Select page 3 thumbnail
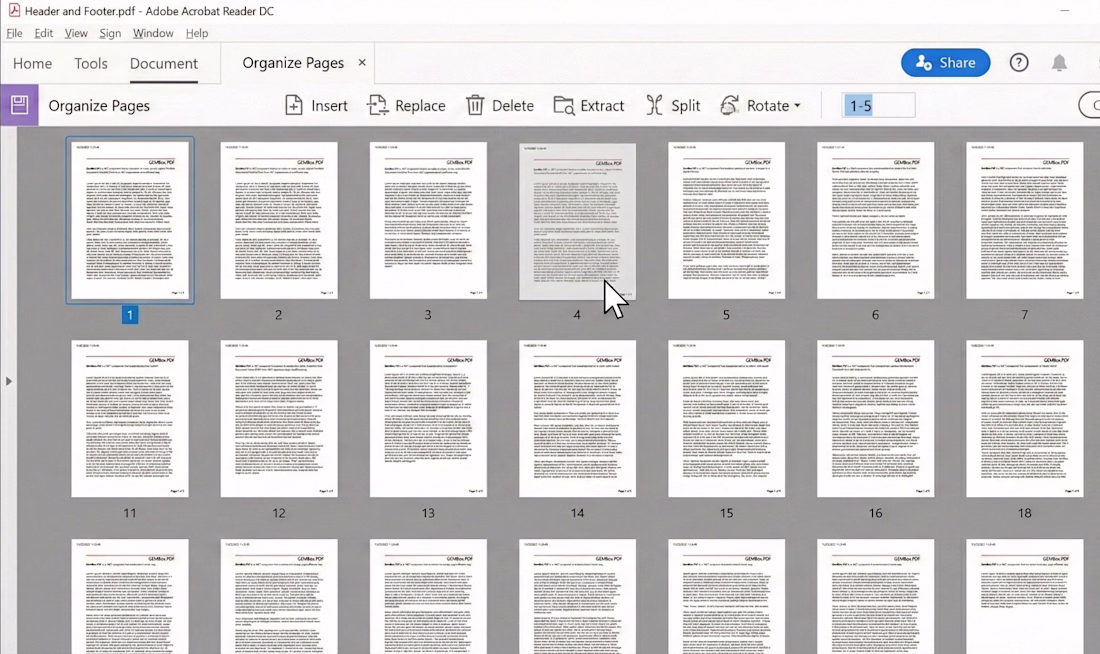 click(x=428, y=220)
